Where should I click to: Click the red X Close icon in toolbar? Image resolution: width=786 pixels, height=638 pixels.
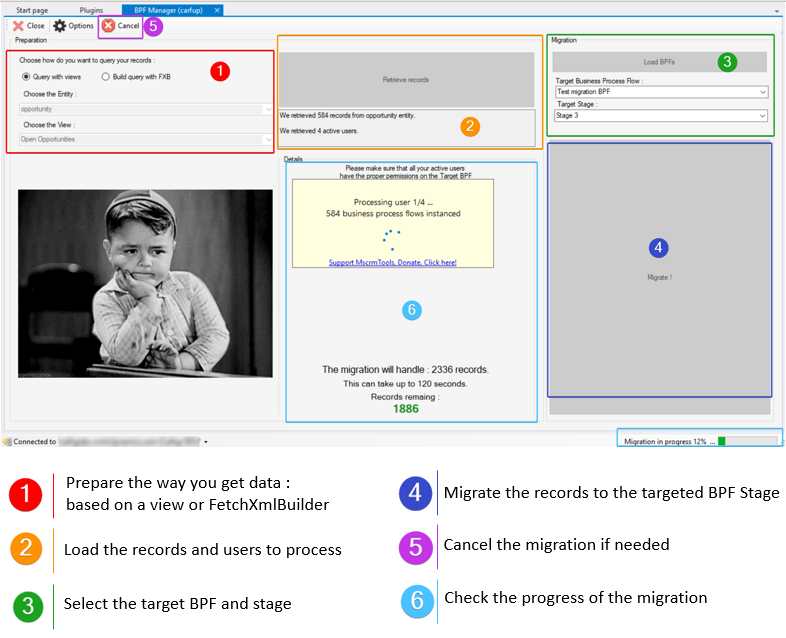coord(19,26)
